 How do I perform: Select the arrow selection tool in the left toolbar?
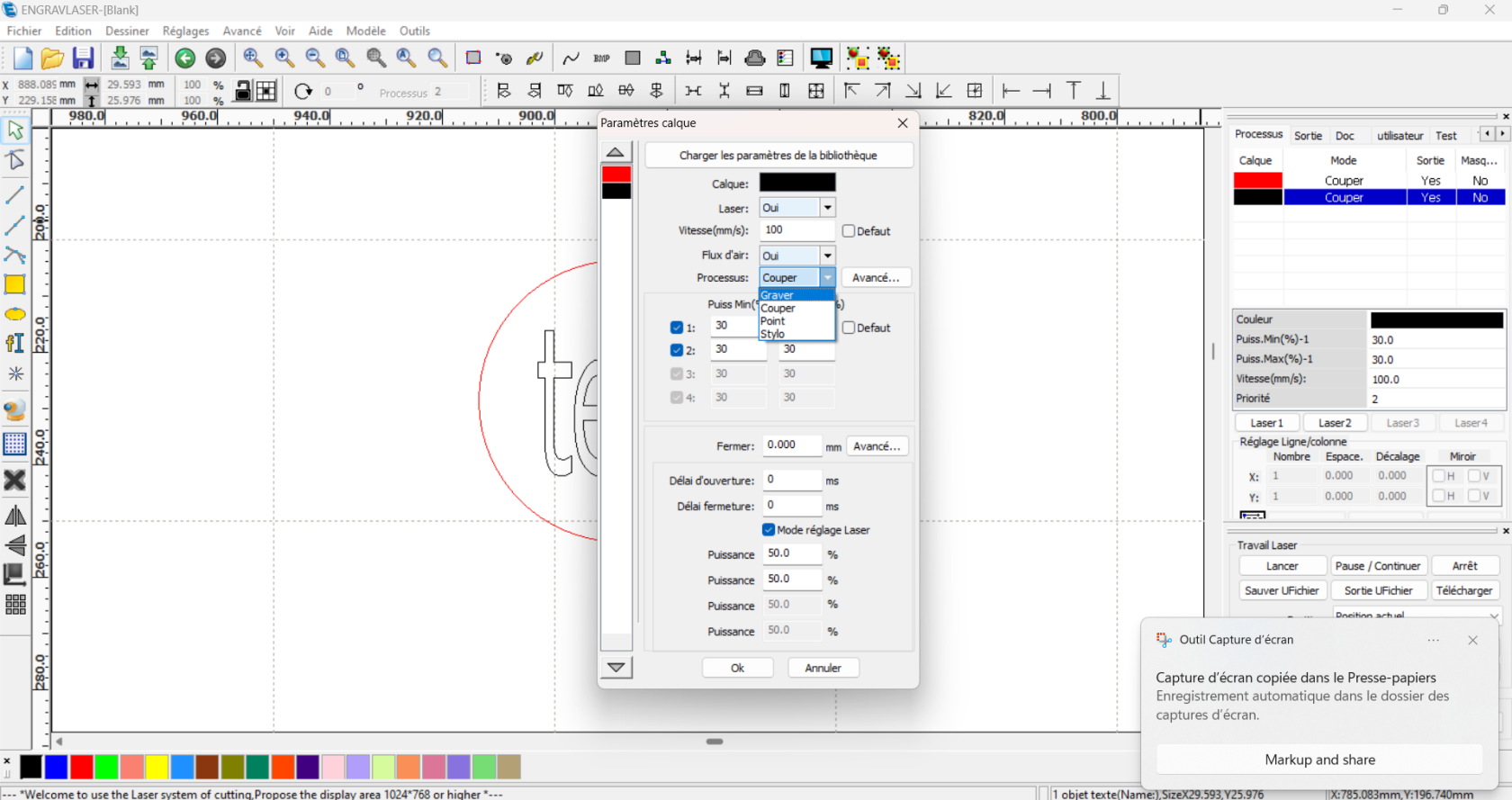pos(15,130)
